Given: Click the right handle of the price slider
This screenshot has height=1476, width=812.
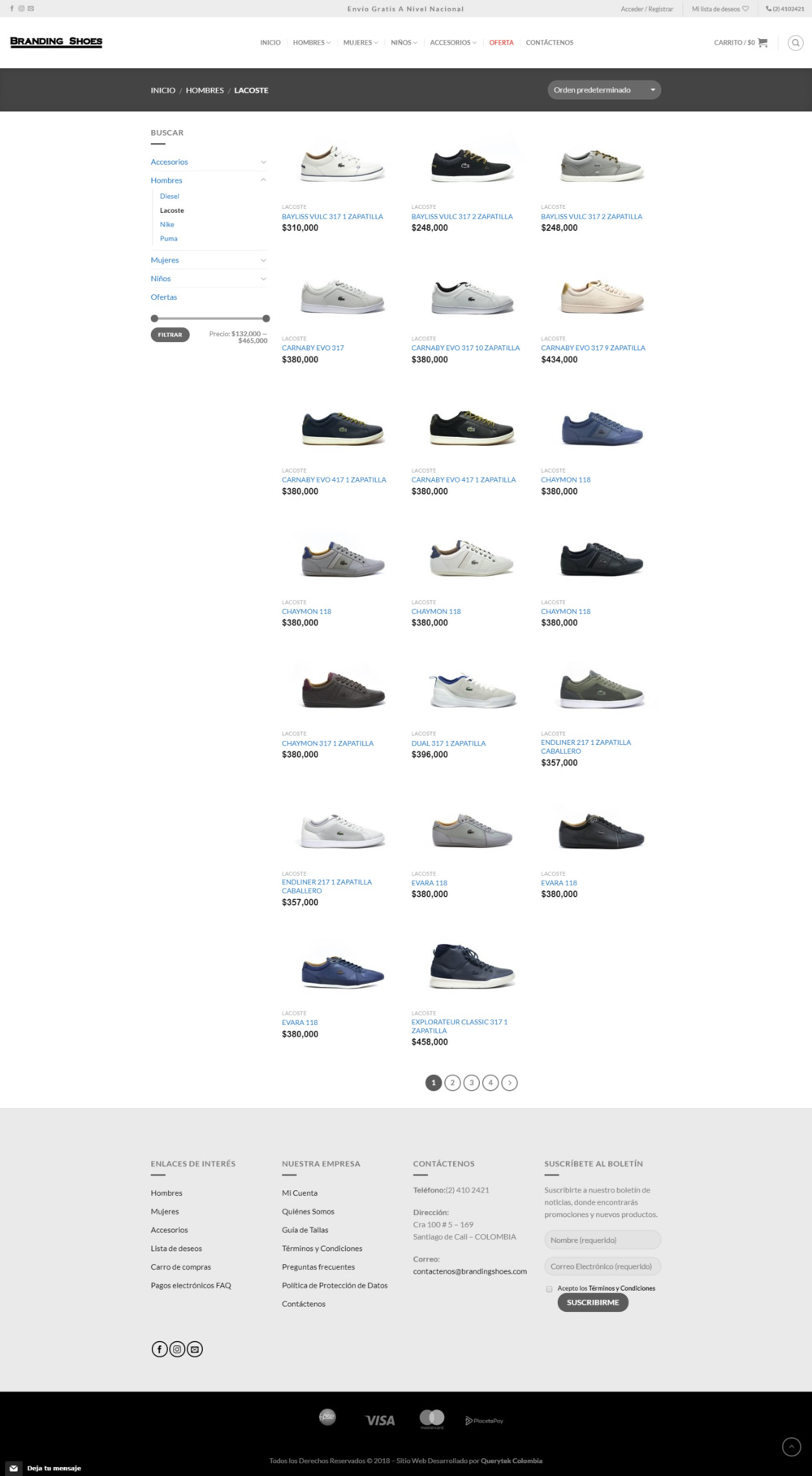Looking at the screenshot, I should (266, 318).
